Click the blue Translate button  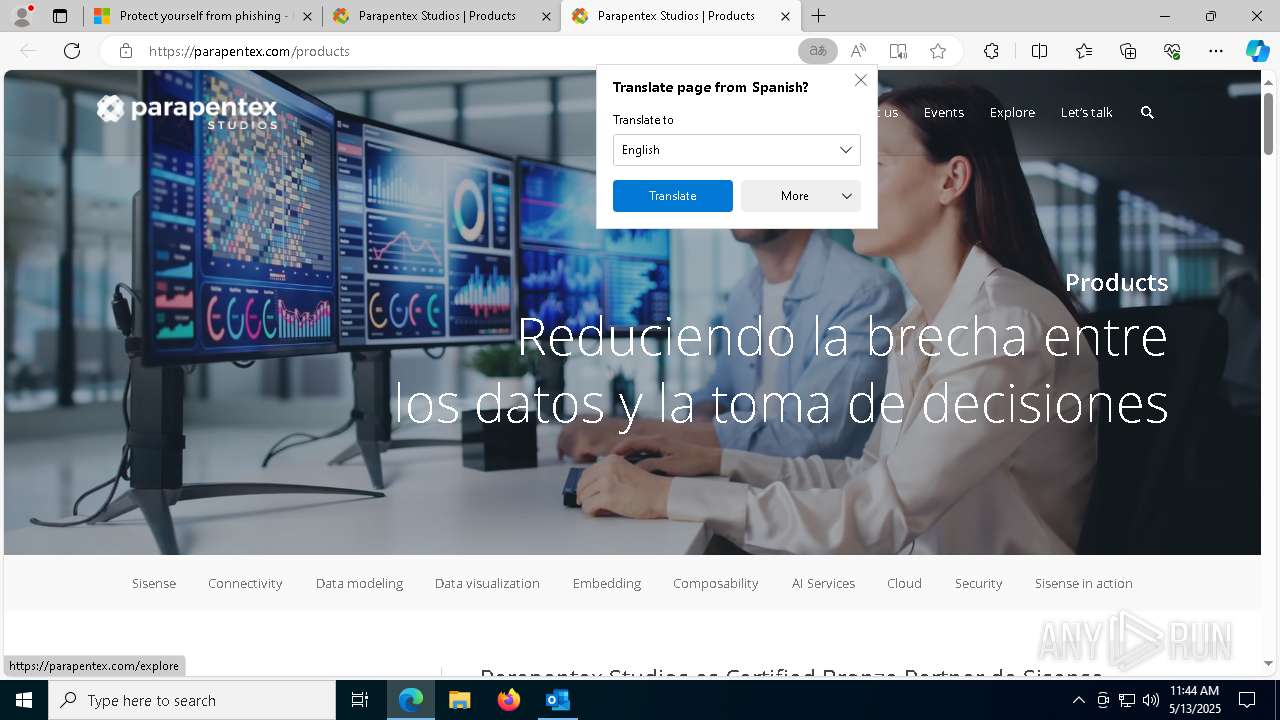pyautogui.click(x=673, y=196)
